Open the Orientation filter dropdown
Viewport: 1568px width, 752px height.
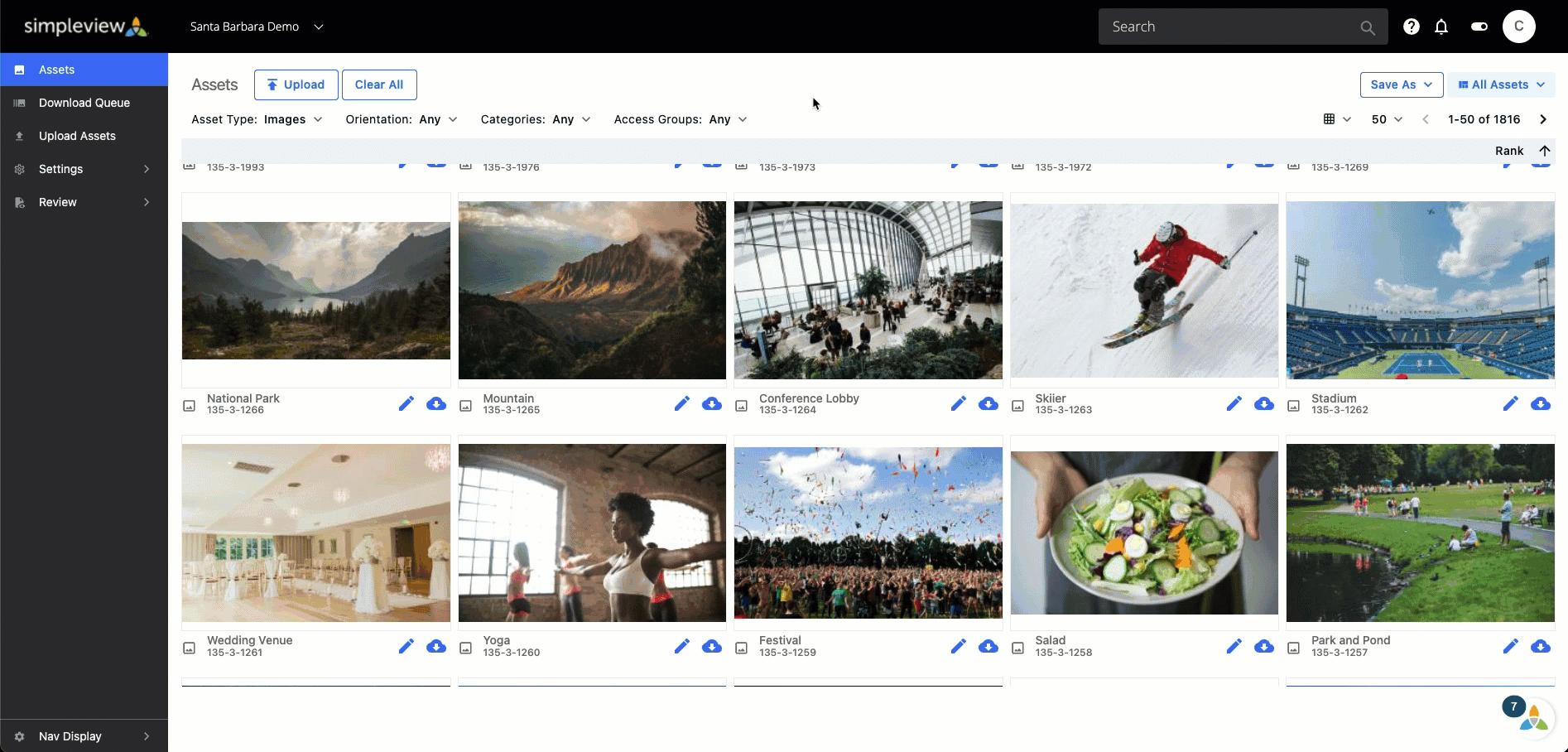tap(402, 119)
